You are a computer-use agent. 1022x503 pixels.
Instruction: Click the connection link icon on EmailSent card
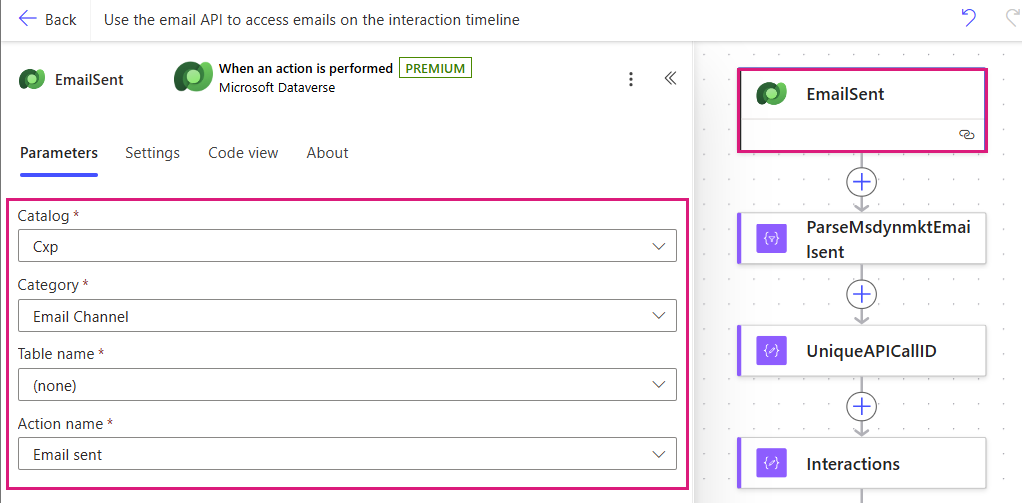[x=967, y=135]
